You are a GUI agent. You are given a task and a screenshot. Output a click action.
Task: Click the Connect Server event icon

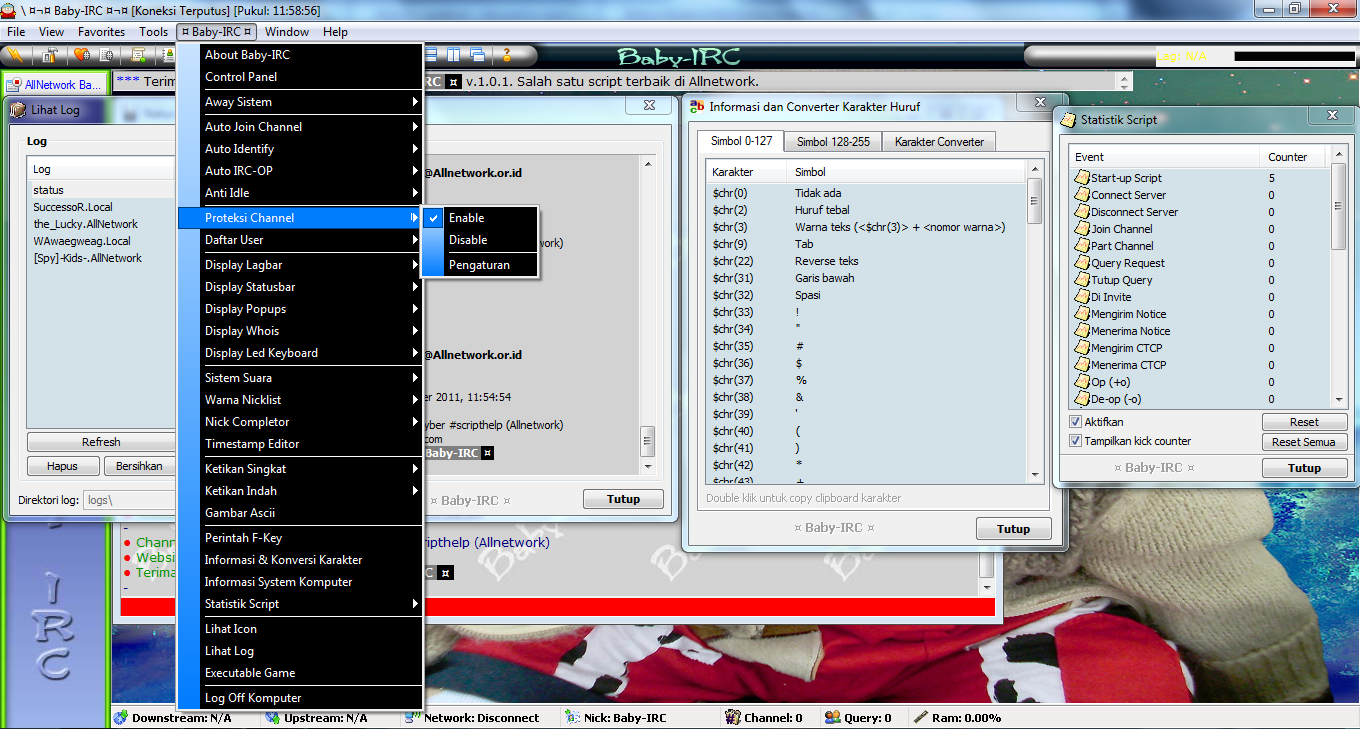click(x=1081, y=195)
